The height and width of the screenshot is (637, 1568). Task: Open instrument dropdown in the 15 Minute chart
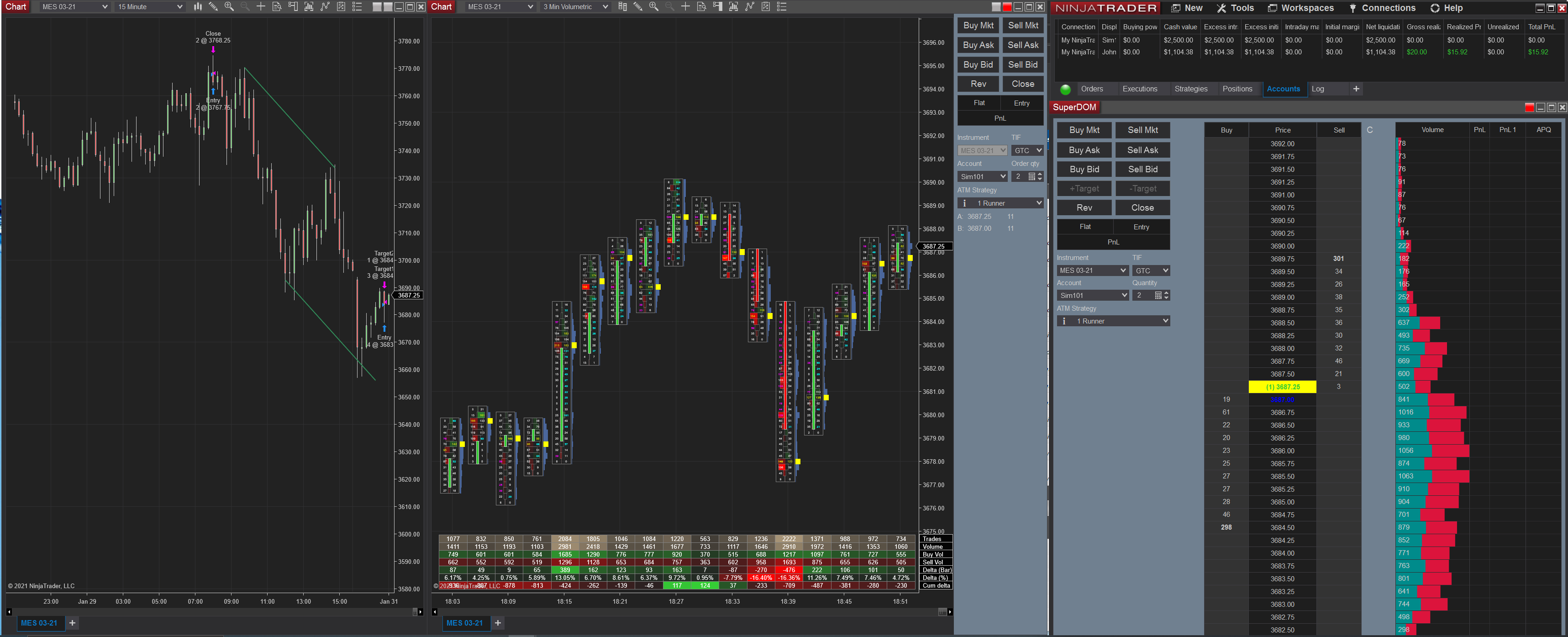[x=74, y=7]
